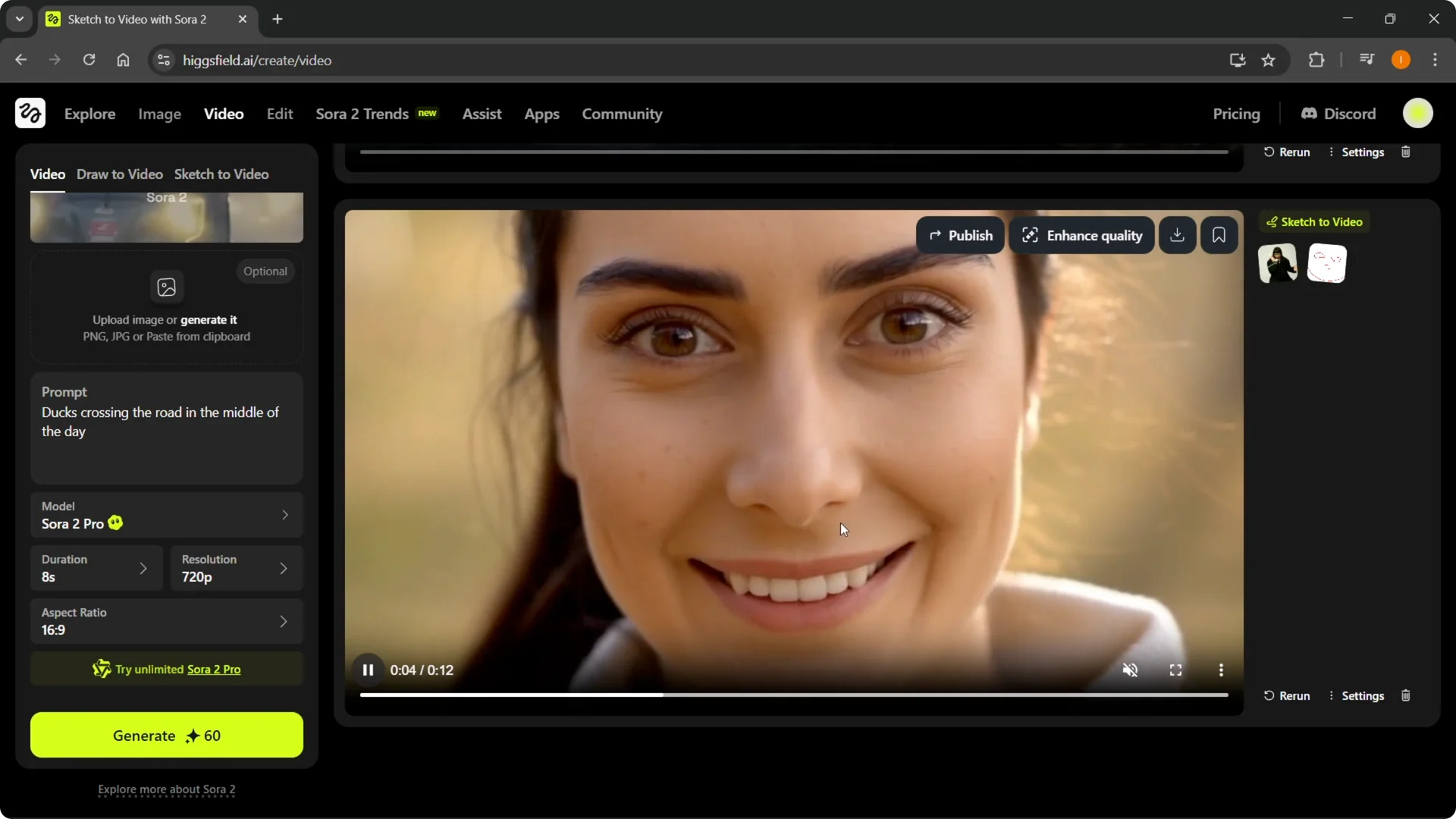Pause the playing video
Screen dimensions: 1456x819
click(x=368, y=670)
